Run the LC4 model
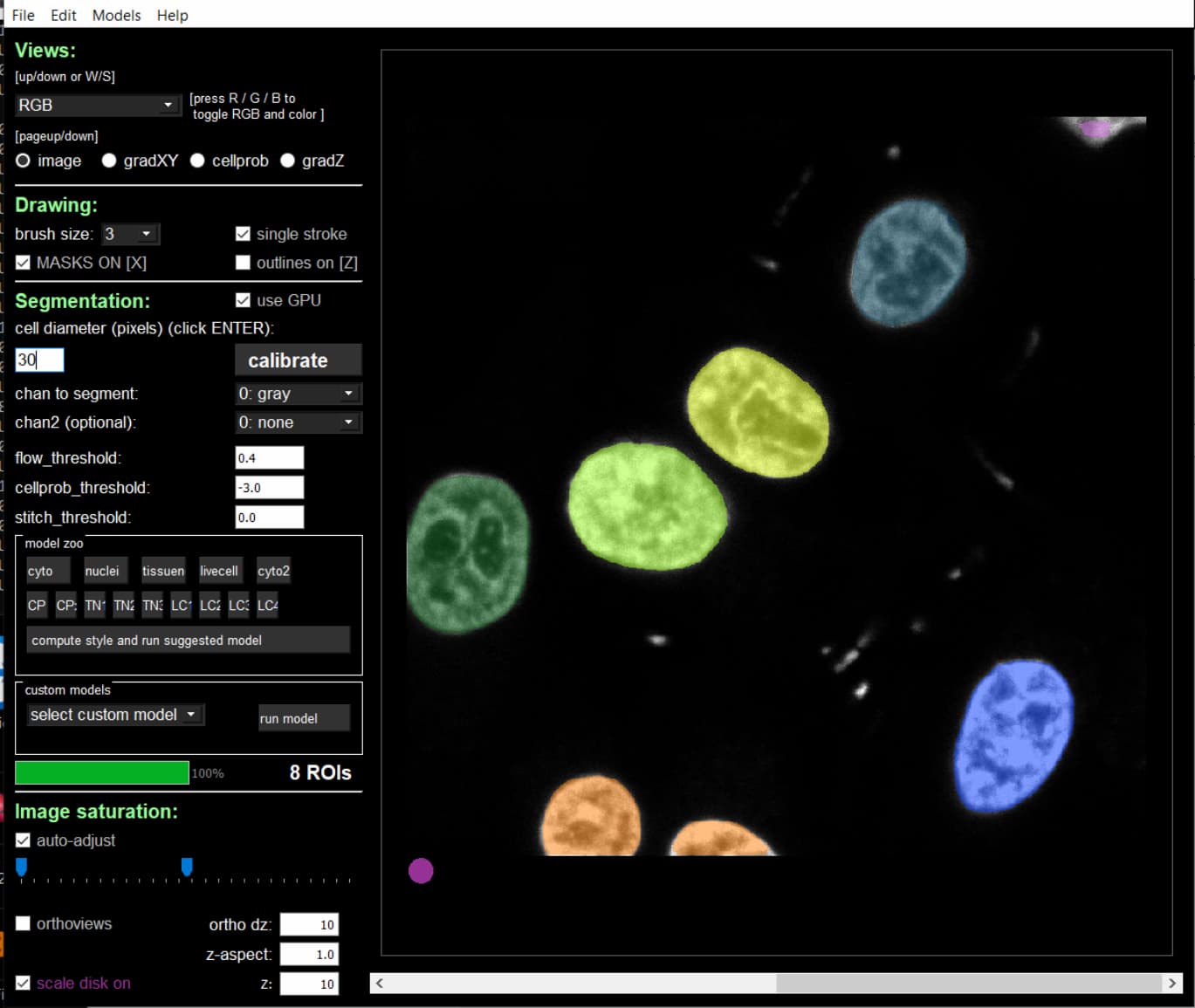This screenshot has width=1195, height=1008. click(x=267, y=605)
